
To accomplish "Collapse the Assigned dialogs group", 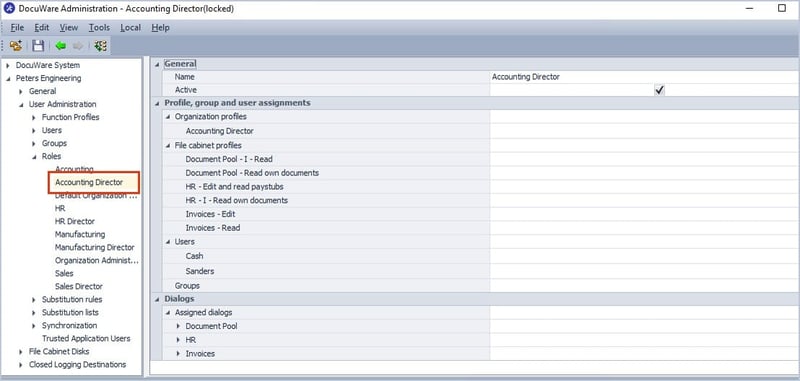I will pos(168,313).
